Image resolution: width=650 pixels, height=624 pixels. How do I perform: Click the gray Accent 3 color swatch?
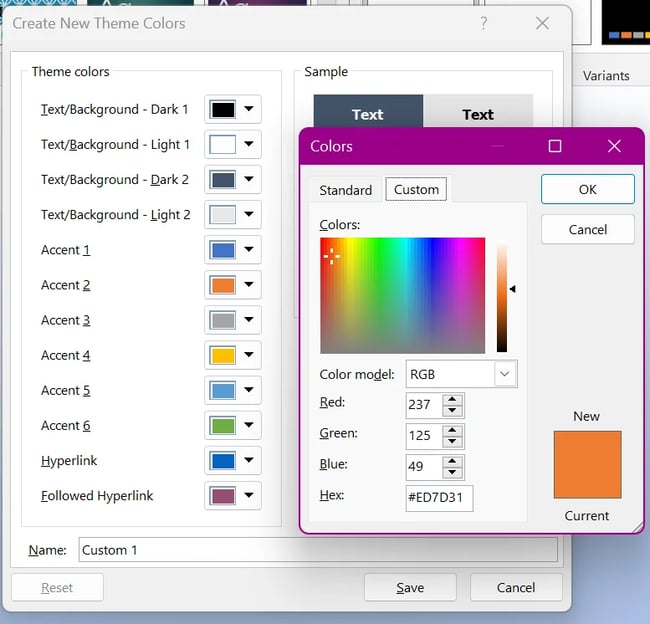click(x=223, y=320)
